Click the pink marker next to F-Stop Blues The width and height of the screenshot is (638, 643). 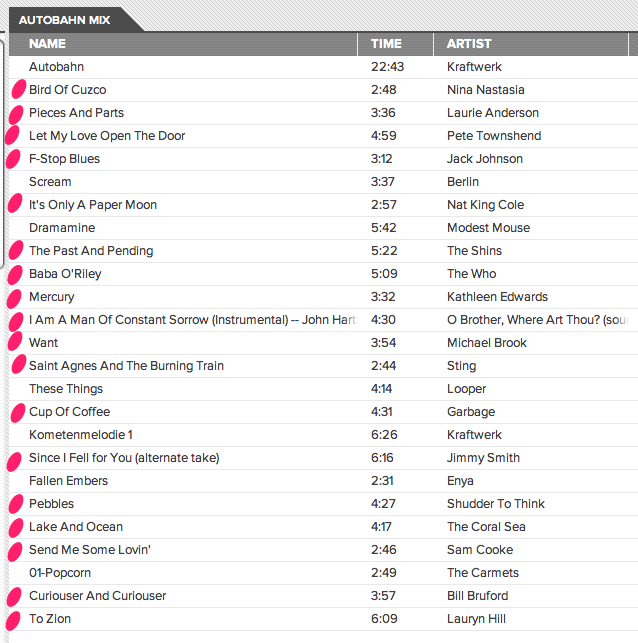click(x=13, y=159)
